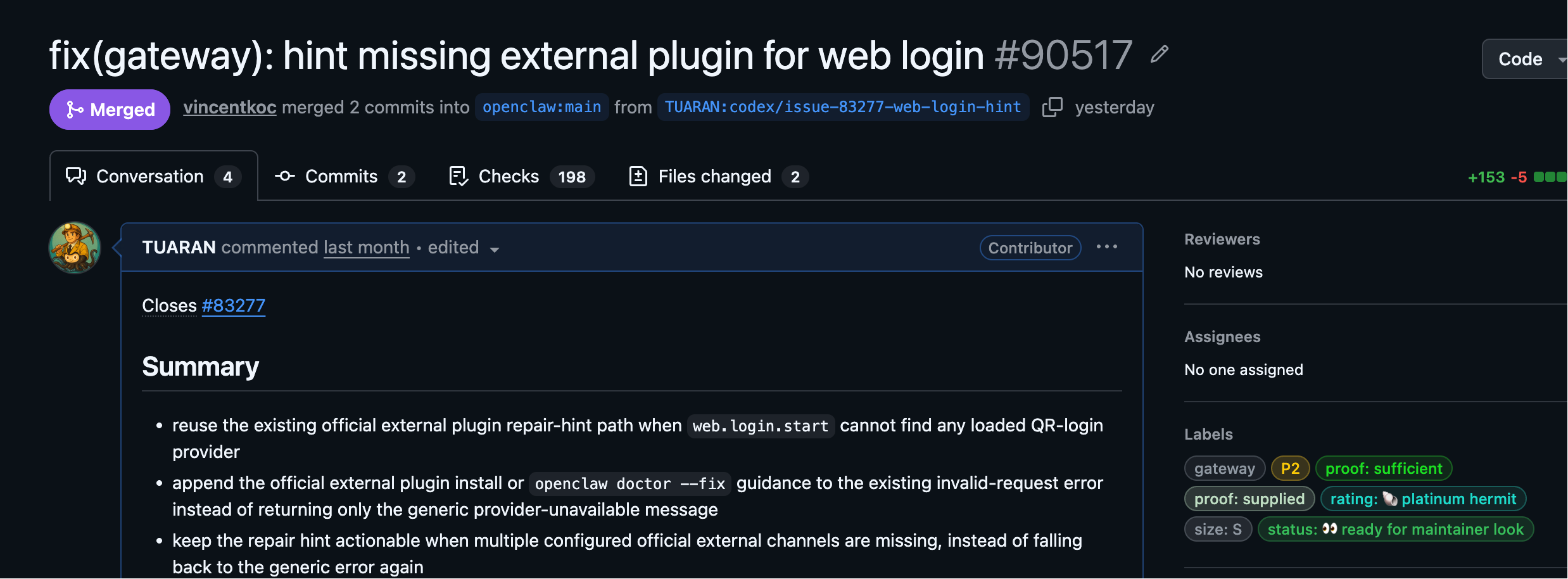Click the proof: sufficient label
The width and height of the screenshot is (1568, 579).
point(1384,469)
